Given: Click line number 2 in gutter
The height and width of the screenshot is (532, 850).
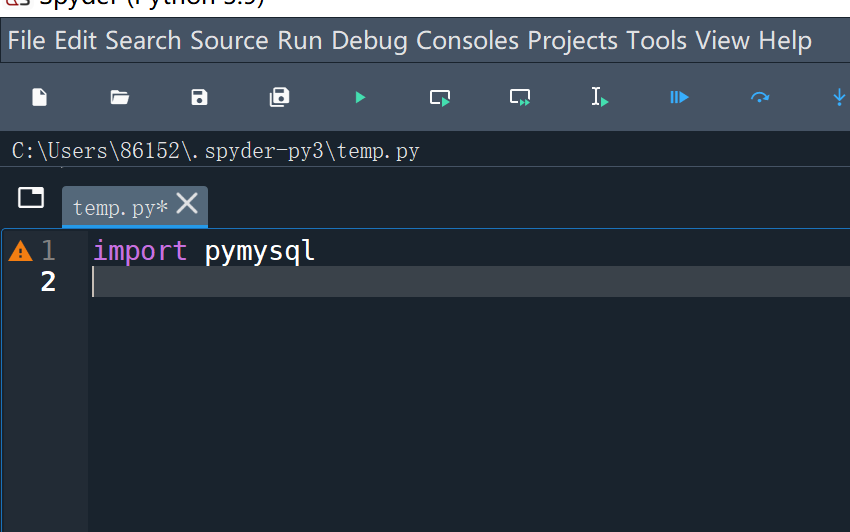Looking at the screenshot, I should 48,281.
